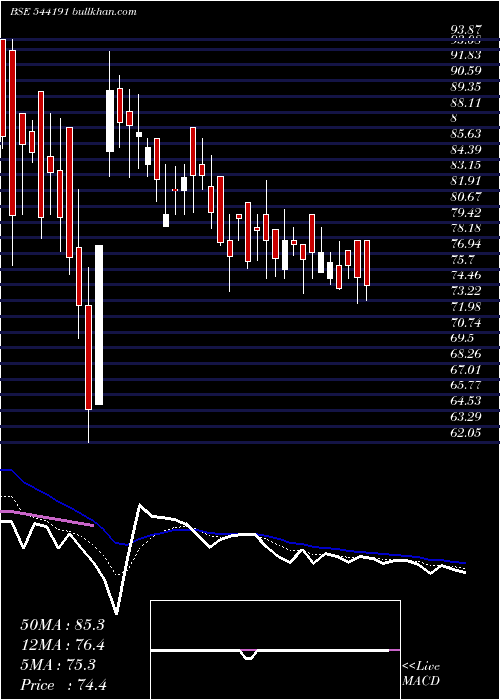Select the 70.74 price level label
This screenshot has width=500, height=700.
(x=466, y=323)
